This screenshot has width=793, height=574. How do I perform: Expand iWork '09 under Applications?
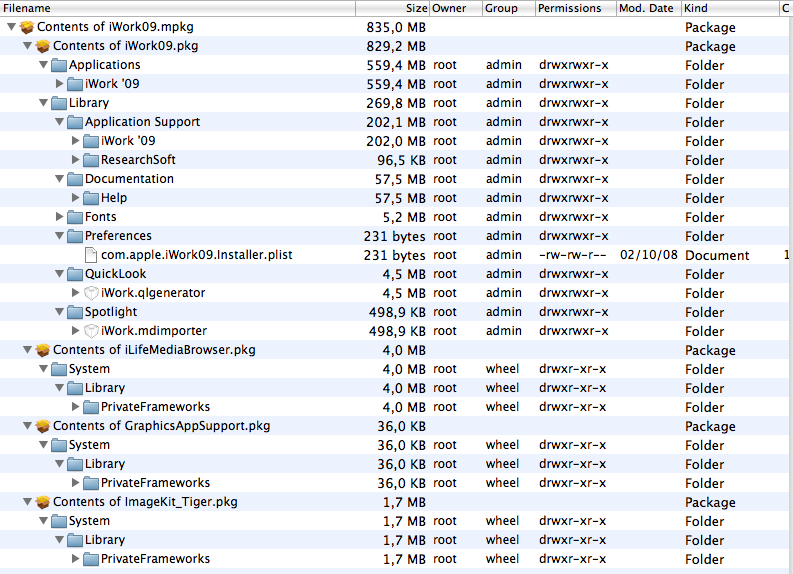(60, 84)
